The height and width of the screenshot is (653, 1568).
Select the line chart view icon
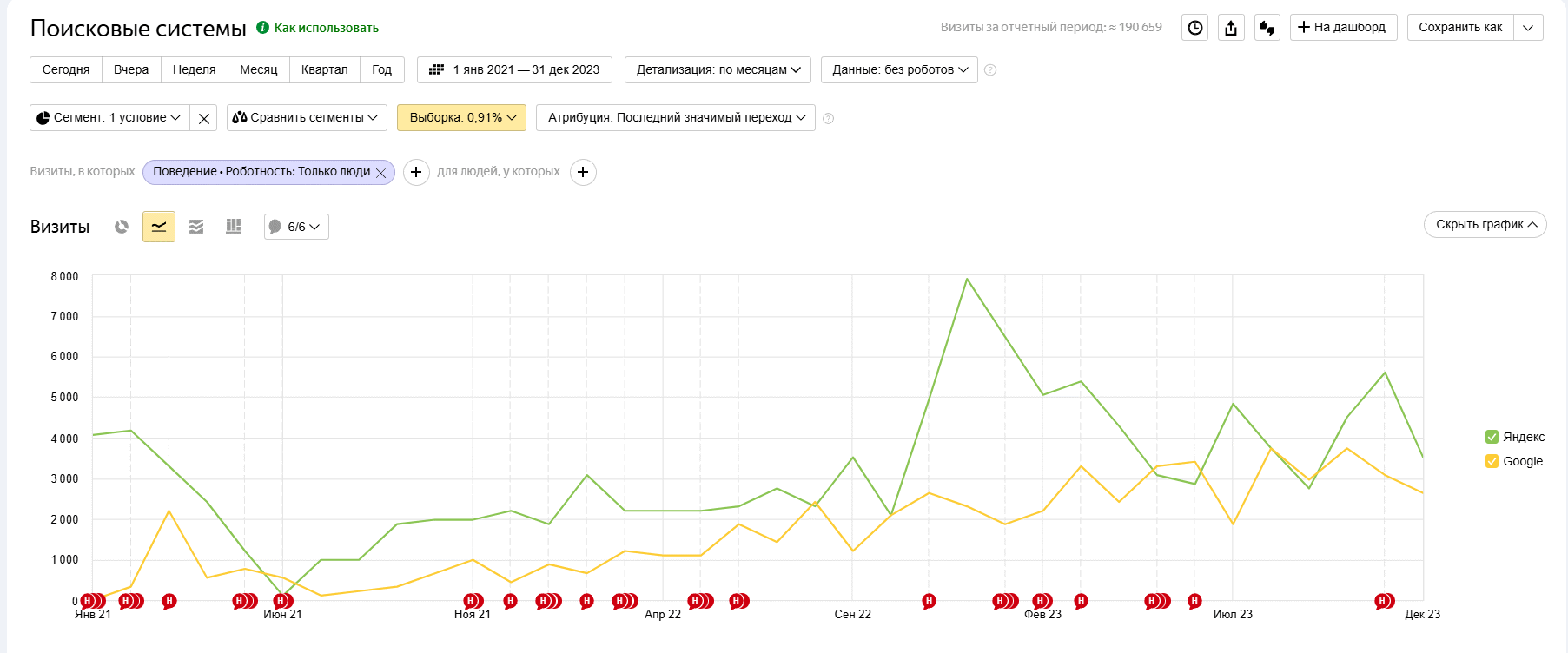tap(159, 227)
